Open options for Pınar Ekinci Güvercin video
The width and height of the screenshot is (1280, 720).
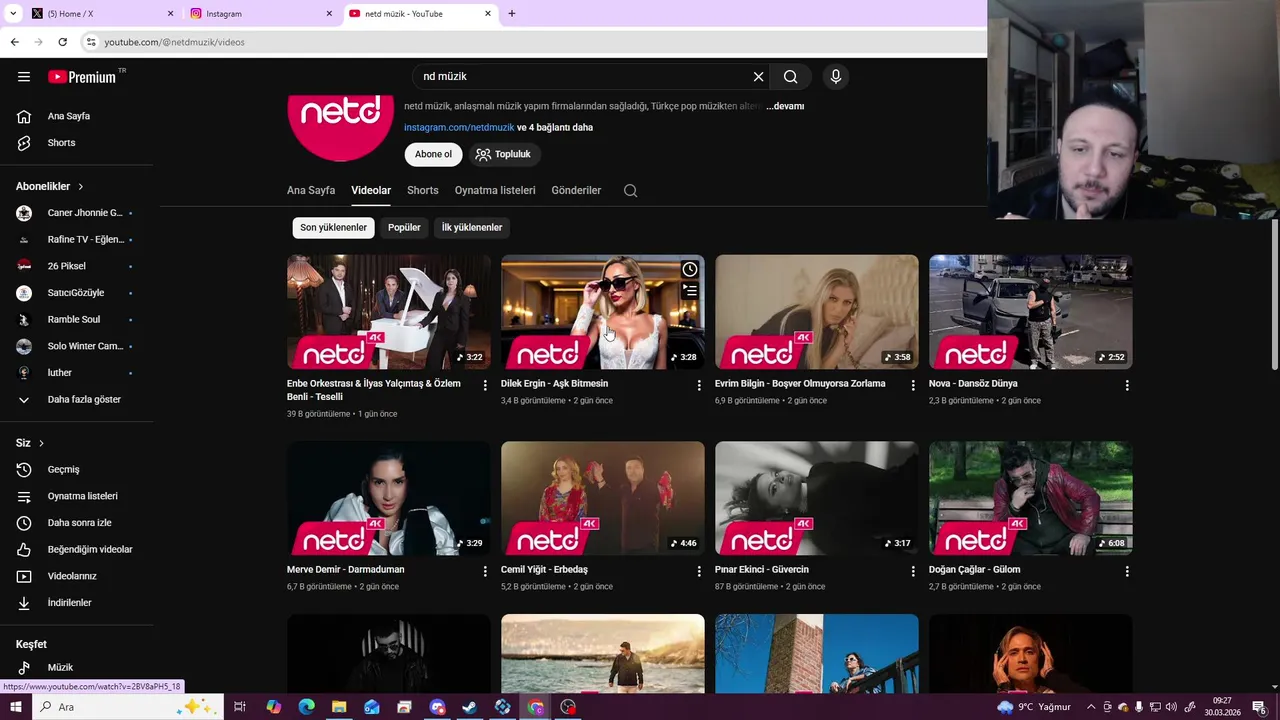pyautogui.click(x=913, y=571)
